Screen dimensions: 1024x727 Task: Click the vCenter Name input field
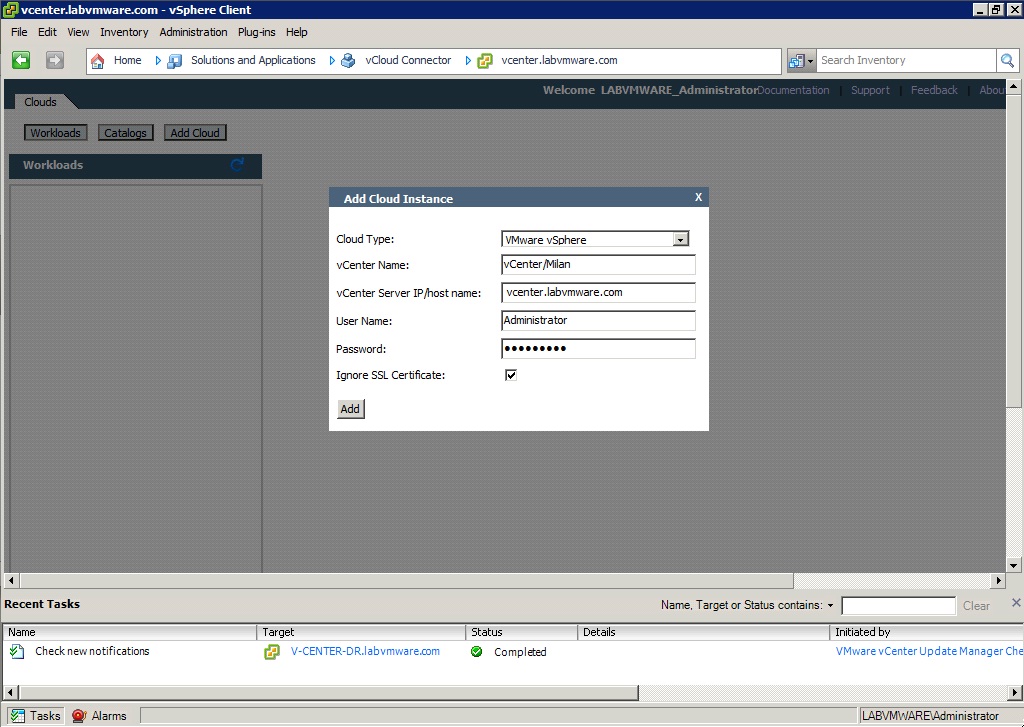click(x=598, y=265)
